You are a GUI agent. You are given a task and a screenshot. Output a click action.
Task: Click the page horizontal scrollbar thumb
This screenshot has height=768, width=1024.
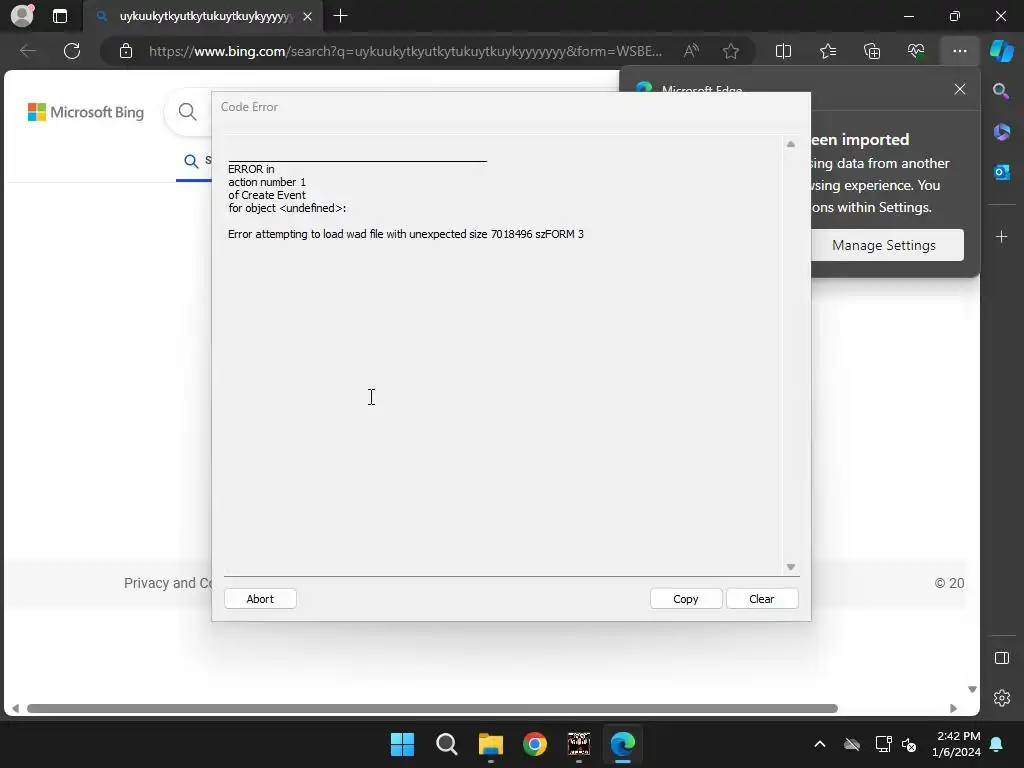[432, 709]
